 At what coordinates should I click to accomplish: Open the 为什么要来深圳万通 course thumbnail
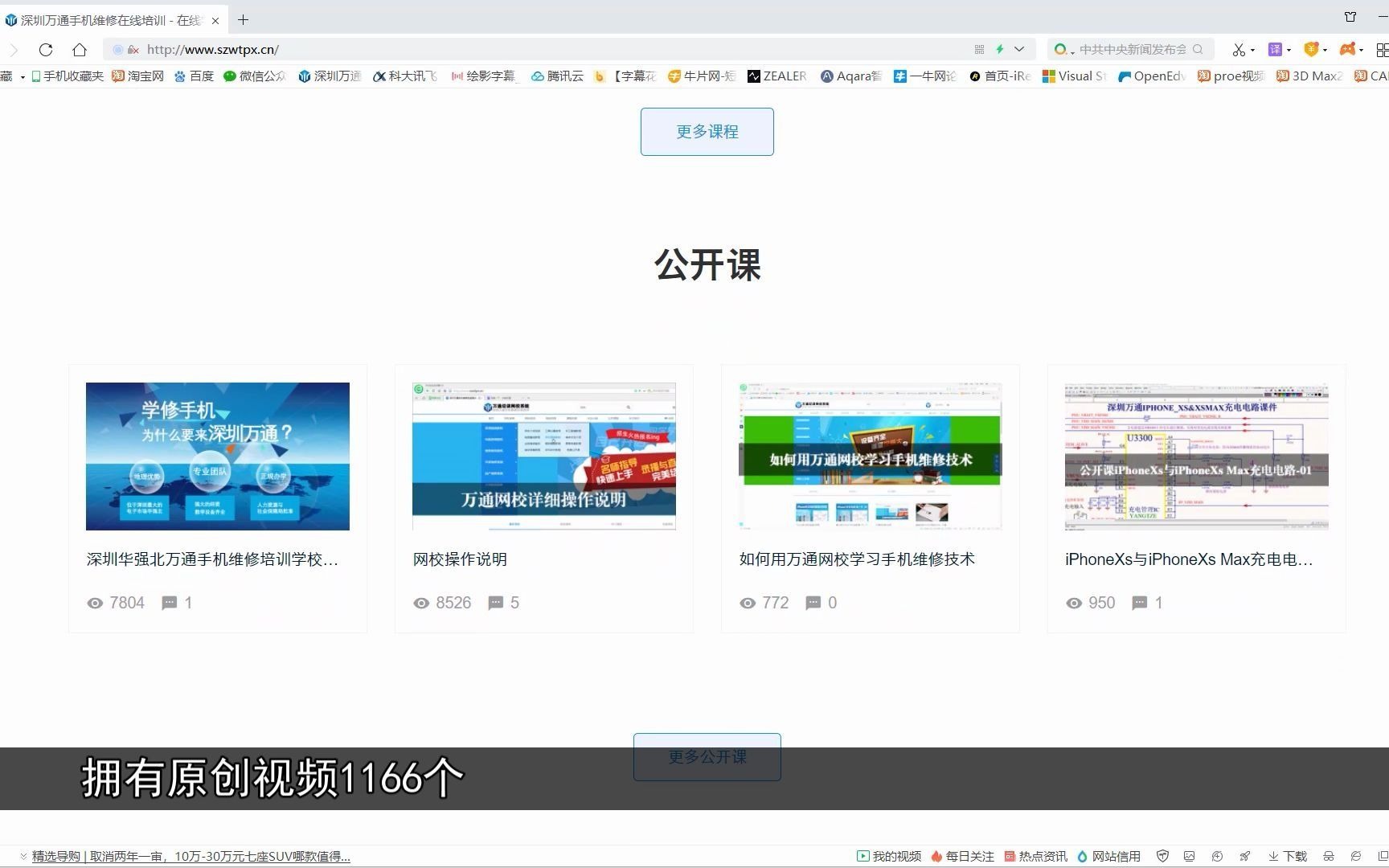(x=218, y=457)
